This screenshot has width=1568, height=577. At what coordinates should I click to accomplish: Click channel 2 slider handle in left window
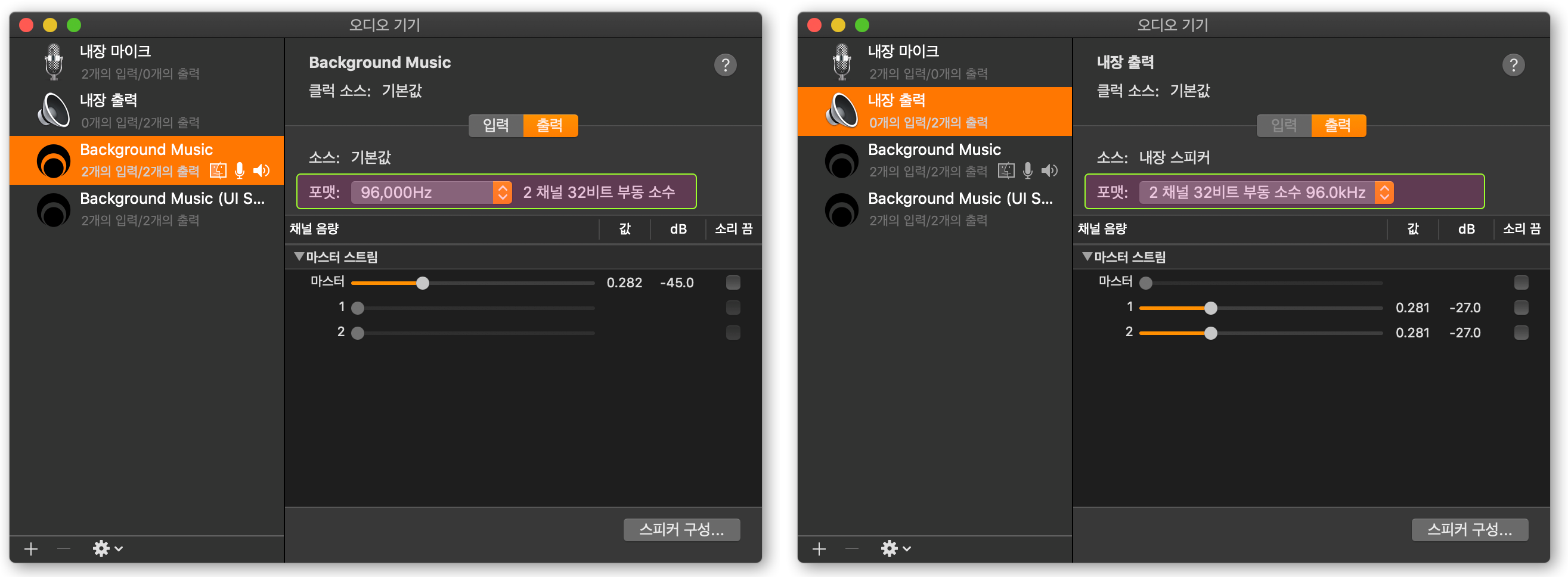tap(358, 333)
